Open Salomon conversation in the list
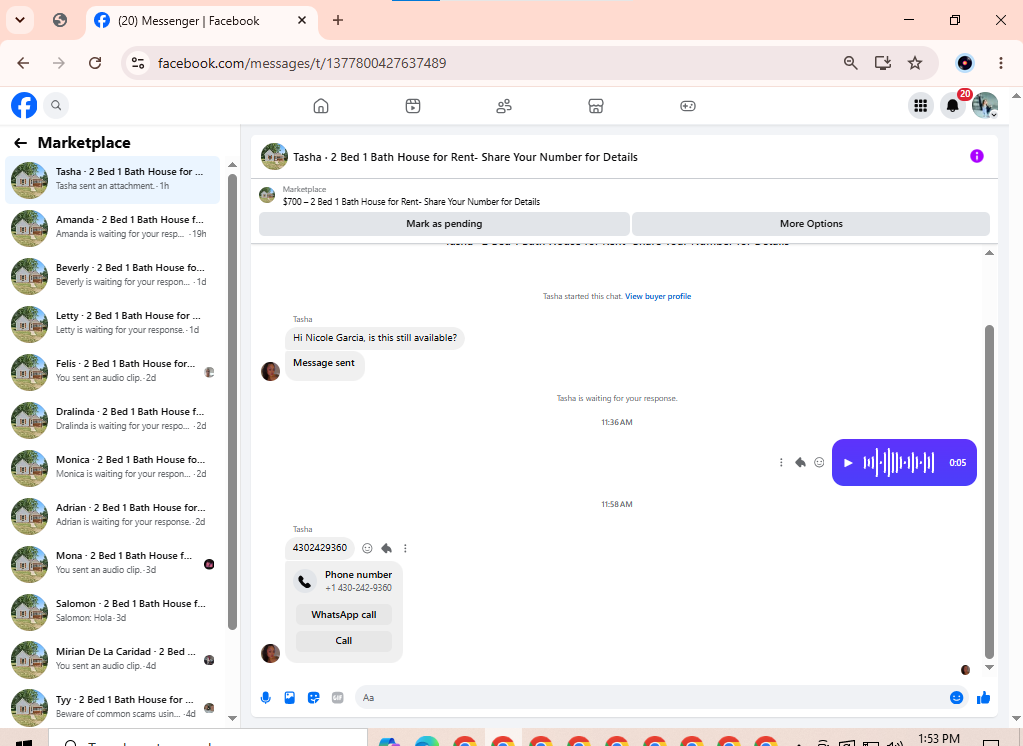 pyautogui.click(x=112, y=611)
